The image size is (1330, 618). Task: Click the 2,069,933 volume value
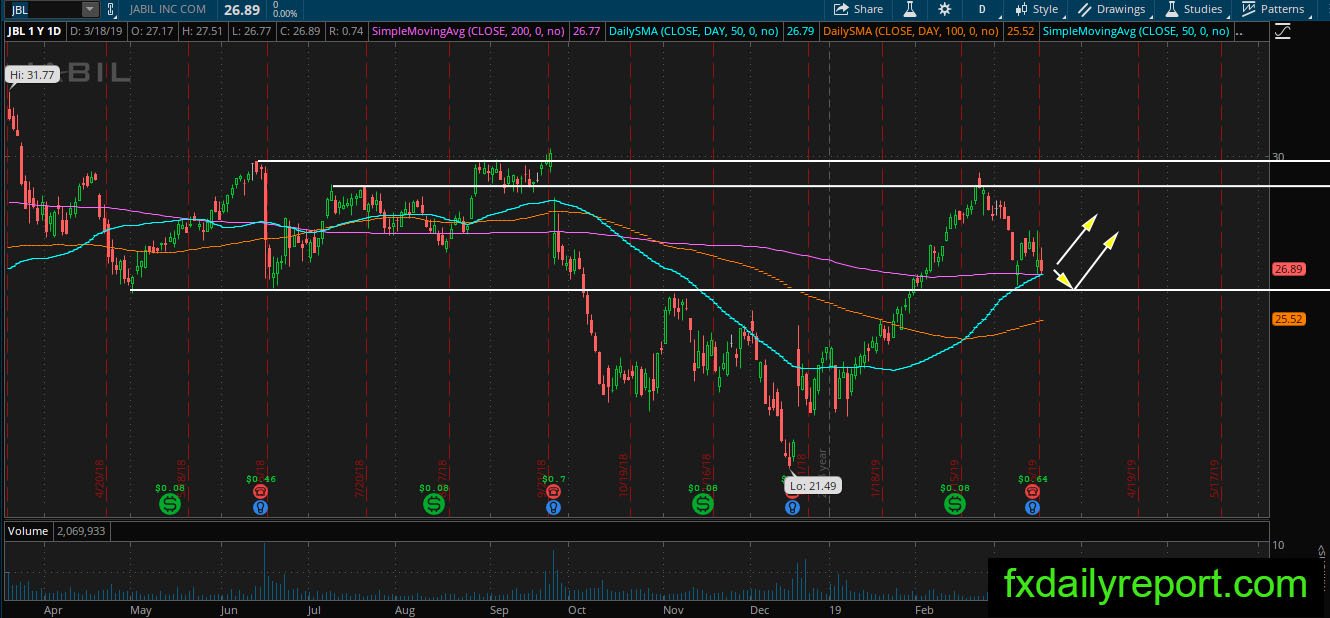pos(81,531)
